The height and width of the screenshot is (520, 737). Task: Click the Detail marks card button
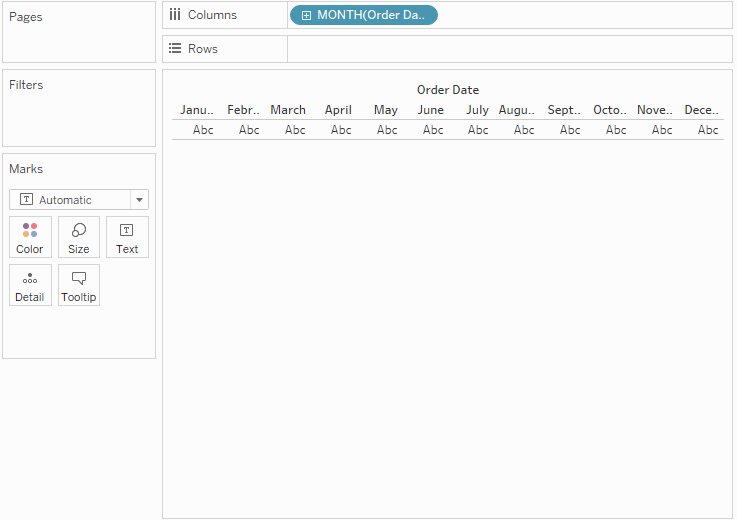point(30,285)
